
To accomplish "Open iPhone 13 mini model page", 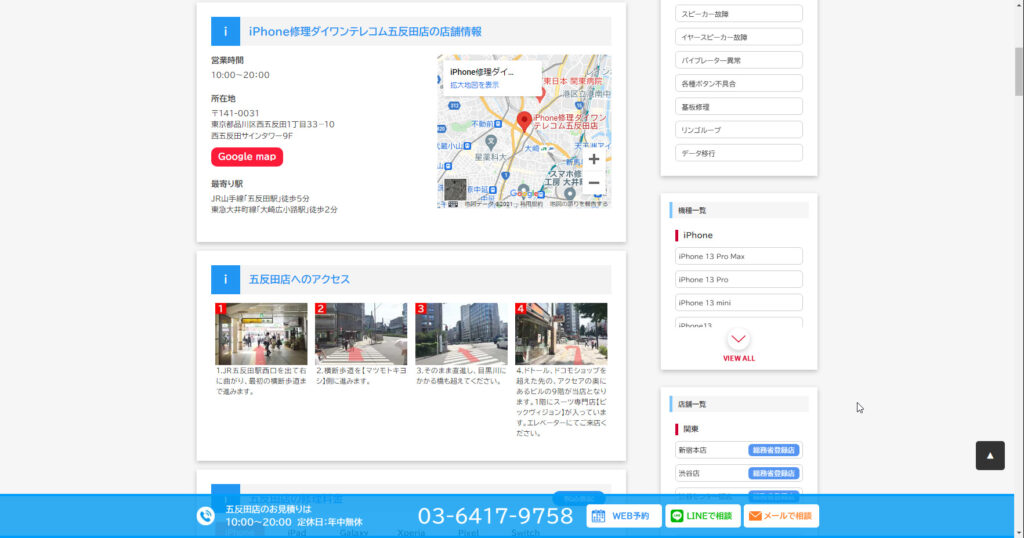I will 739,302.
